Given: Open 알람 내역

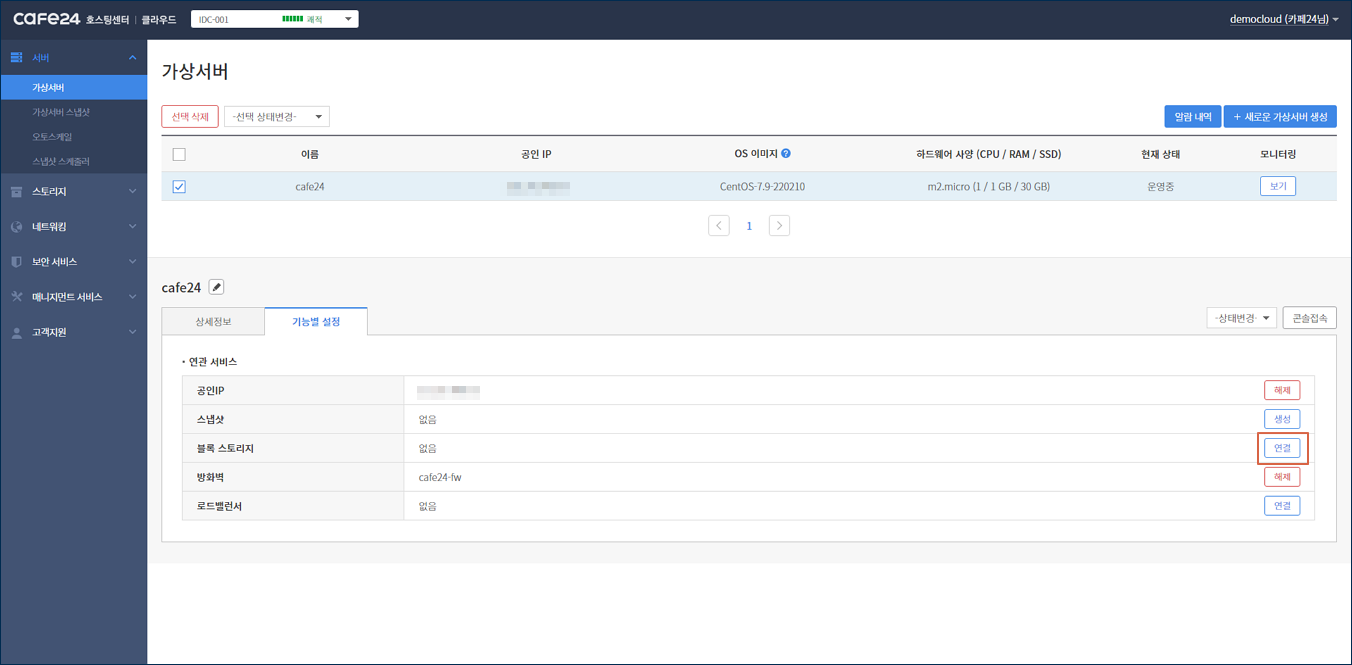Looking at the screenshot, I should coord(1193,117).
